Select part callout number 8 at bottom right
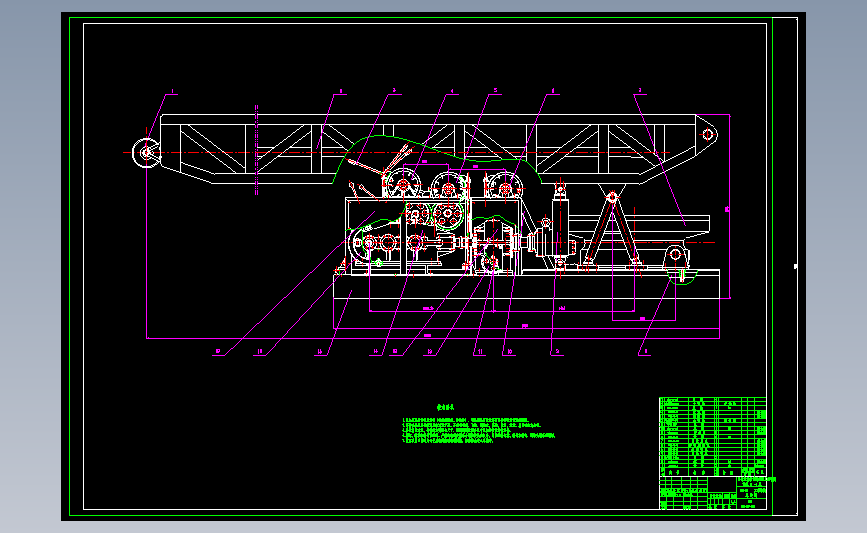 click(x=645, y=352)
